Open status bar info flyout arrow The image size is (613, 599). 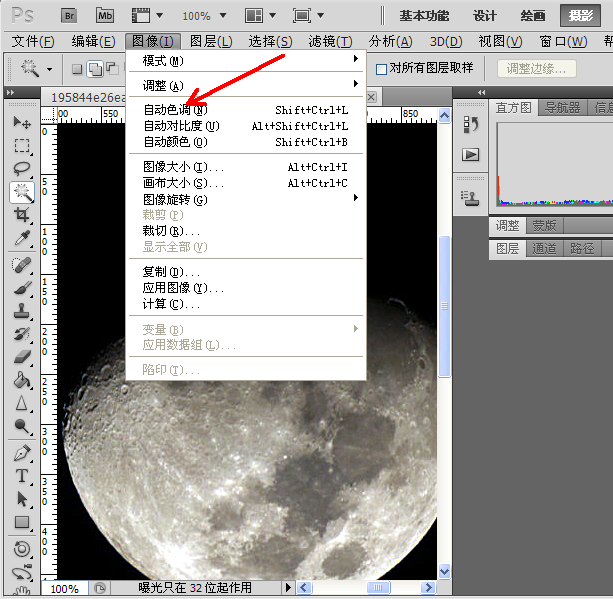(288, 587)
